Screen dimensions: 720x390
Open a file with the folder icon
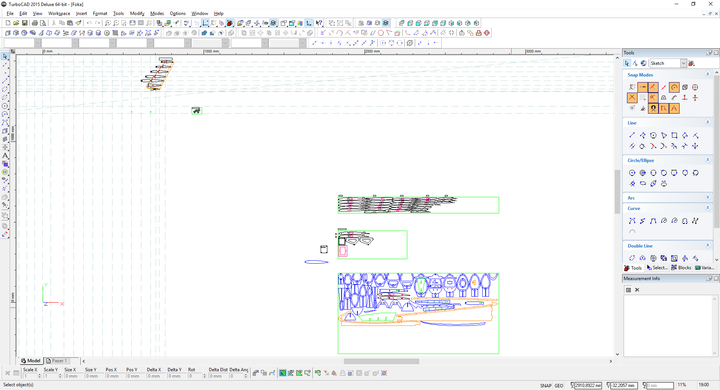16,23
